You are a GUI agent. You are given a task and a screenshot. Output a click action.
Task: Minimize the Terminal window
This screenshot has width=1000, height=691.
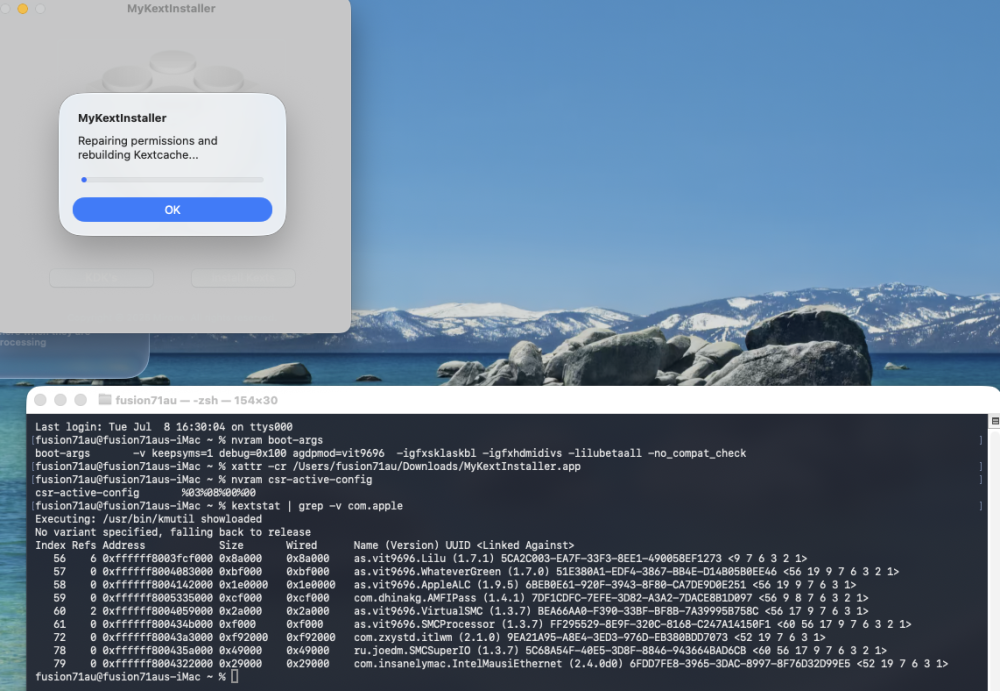(x=61, y=399)
